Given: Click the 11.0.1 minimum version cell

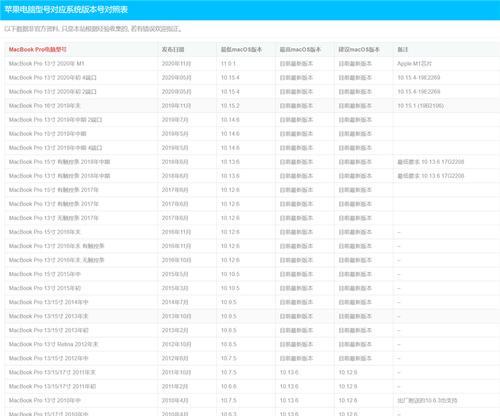Looking at the screenshot, I should (x=228, y=63).
